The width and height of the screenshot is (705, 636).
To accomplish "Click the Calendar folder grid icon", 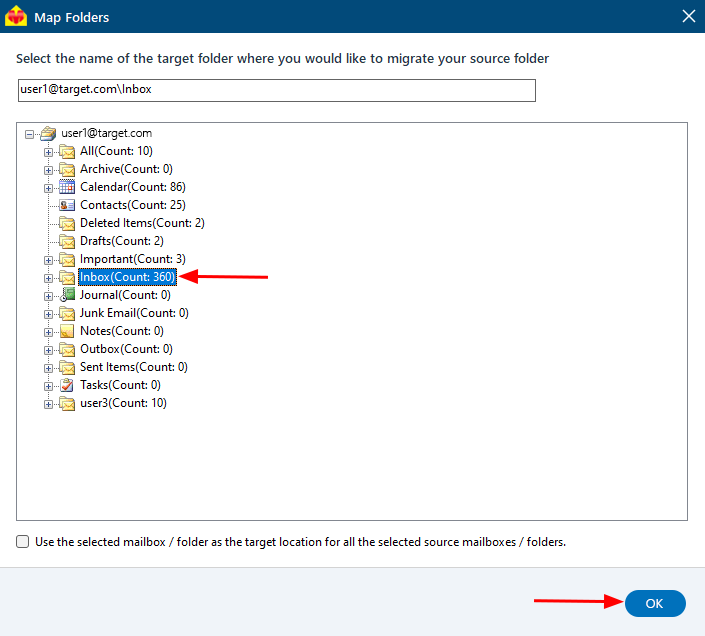I will coord(67,187).
